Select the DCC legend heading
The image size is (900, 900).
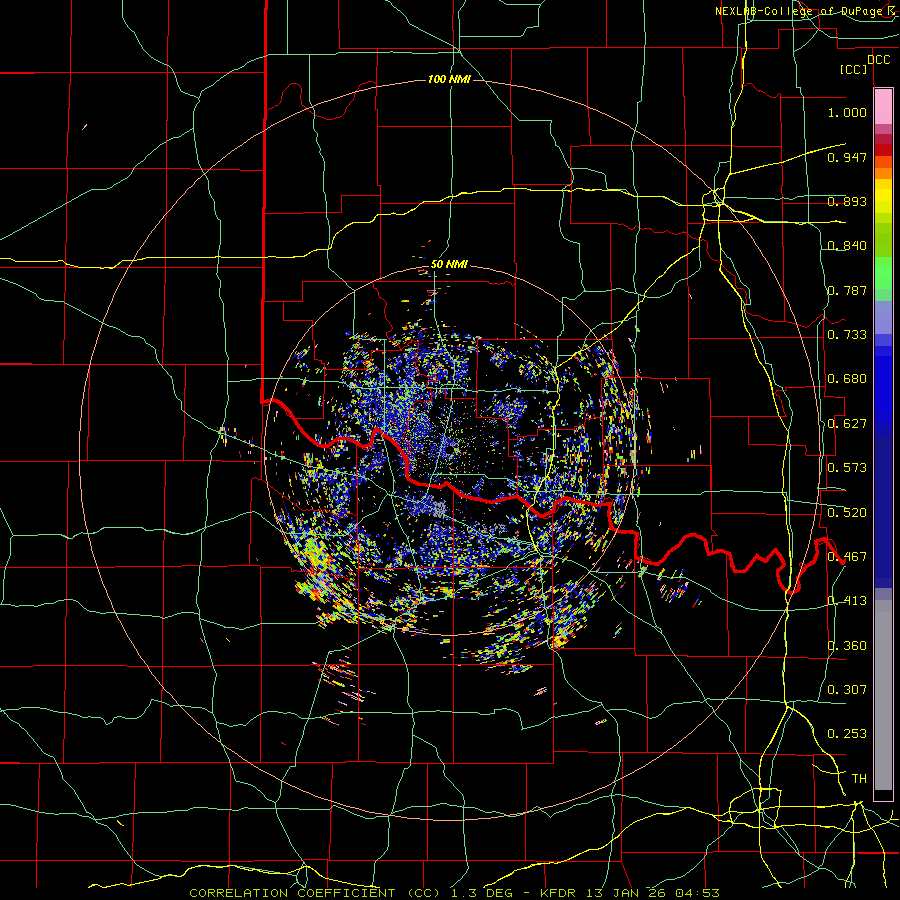(878, 60)
